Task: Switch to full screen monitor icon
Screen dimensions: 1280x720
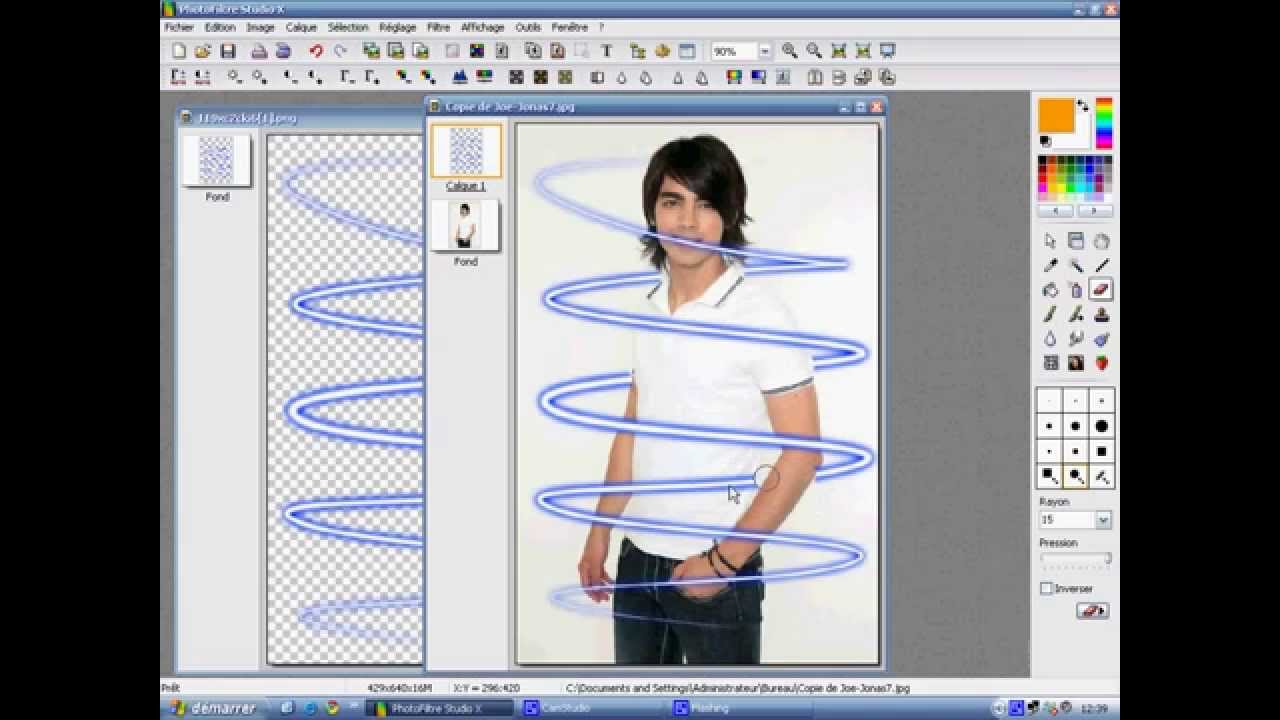Action: [887, 51]
